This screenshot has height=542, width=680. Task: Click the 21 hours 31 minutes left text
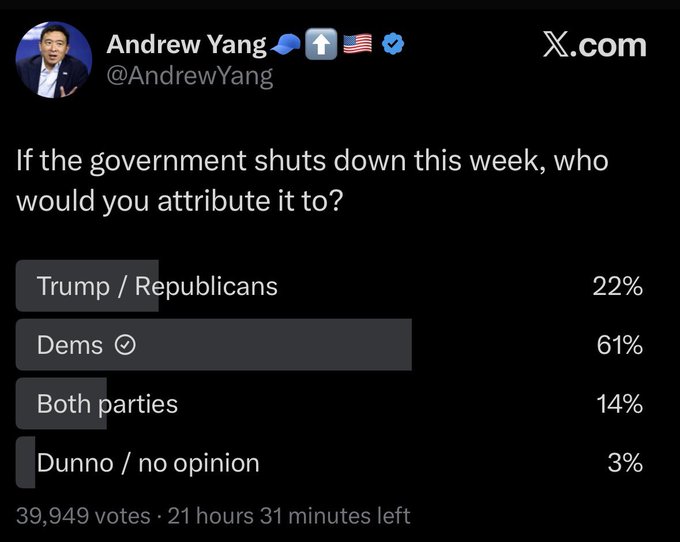pyautogui.click(x=289, y=516)
